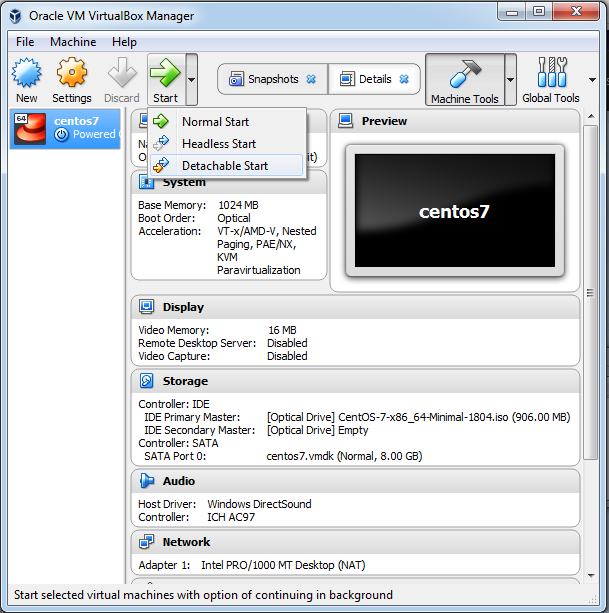This screenshot has height=613, width=609.
Task: Click the Detachable Start menu icon
Action: coord(161,165)
